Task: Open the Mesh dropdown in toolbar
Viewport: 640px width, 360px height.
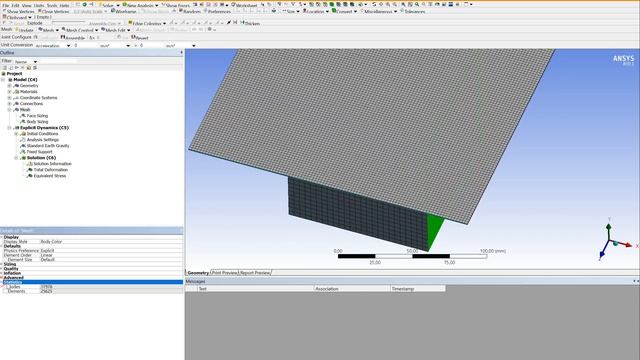Action: pyautogui.click(x=48, y=30)
